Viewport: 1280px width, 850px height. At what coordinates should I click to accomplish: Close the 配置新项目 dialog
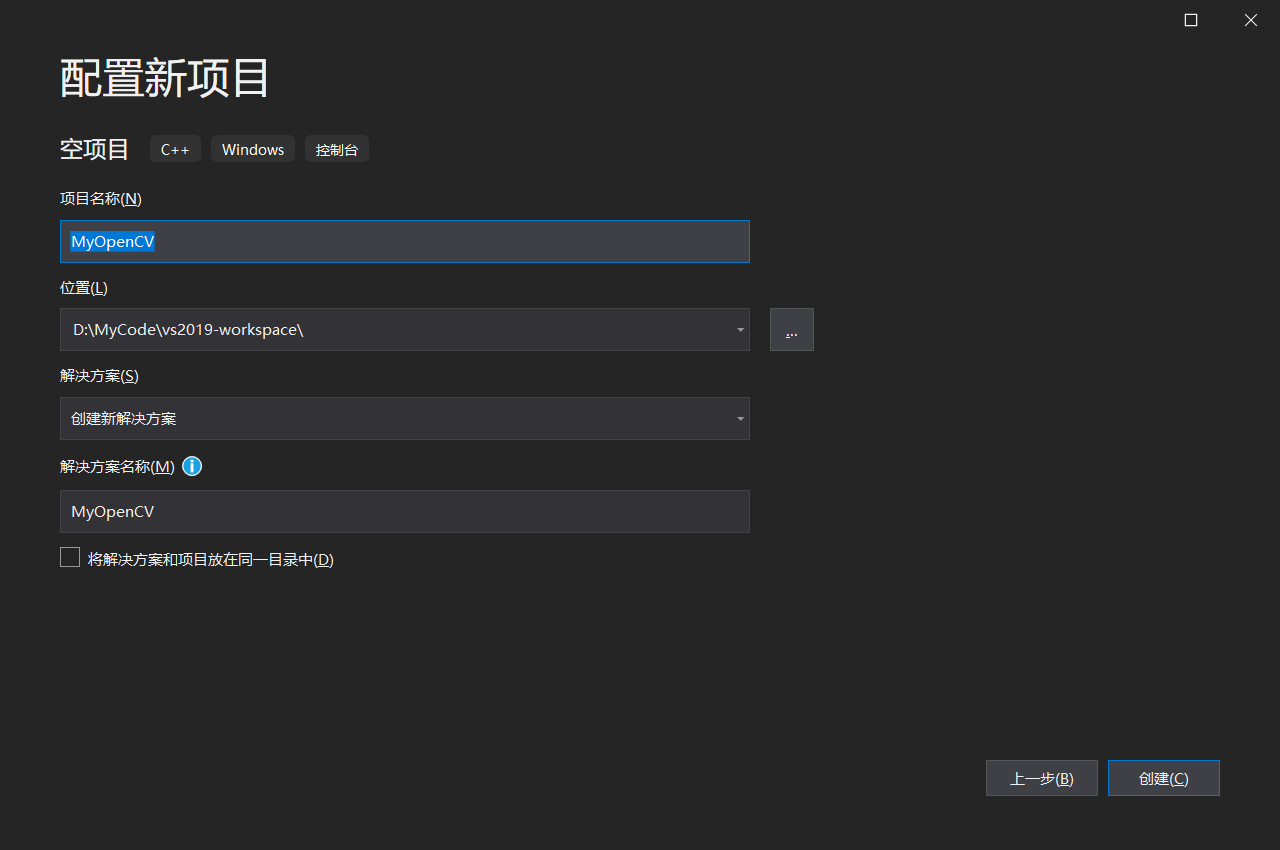(x=1250, y=20)
